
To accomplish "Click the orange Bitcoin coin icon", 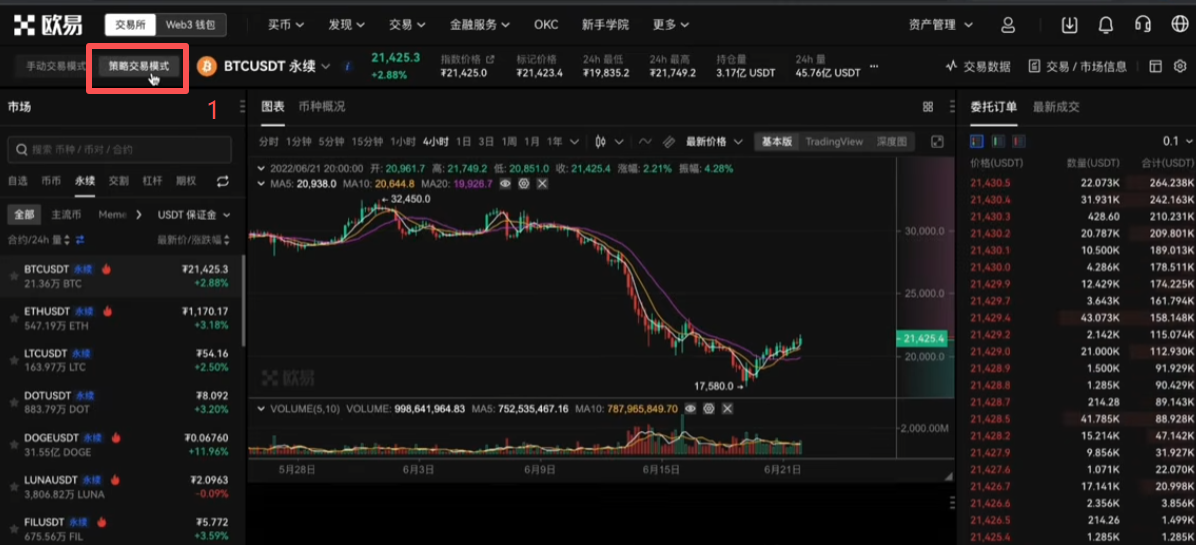I will click(207, 66).
